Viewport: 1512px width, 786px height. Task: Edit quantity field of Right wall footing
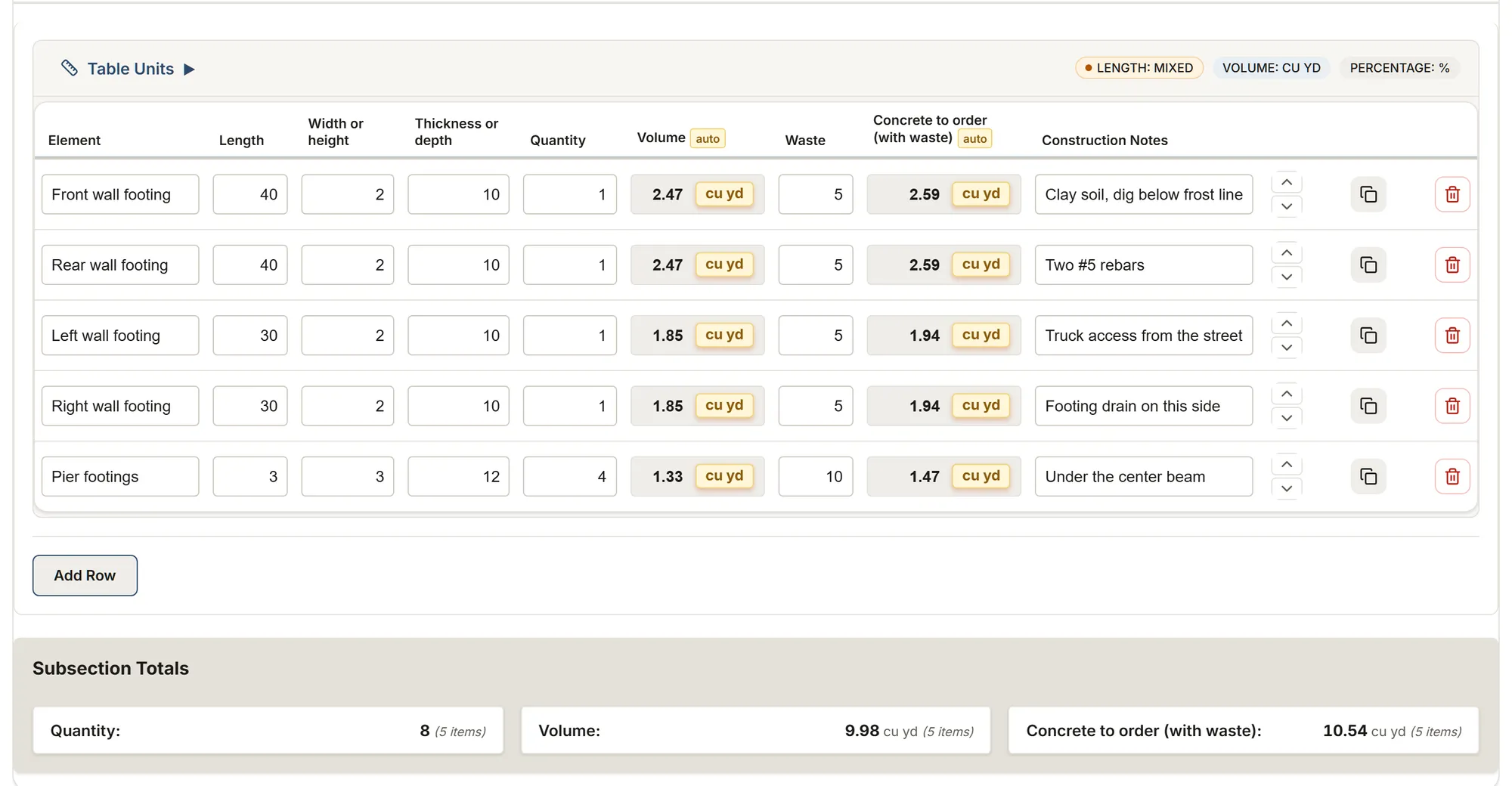click(x=570, y=406)
